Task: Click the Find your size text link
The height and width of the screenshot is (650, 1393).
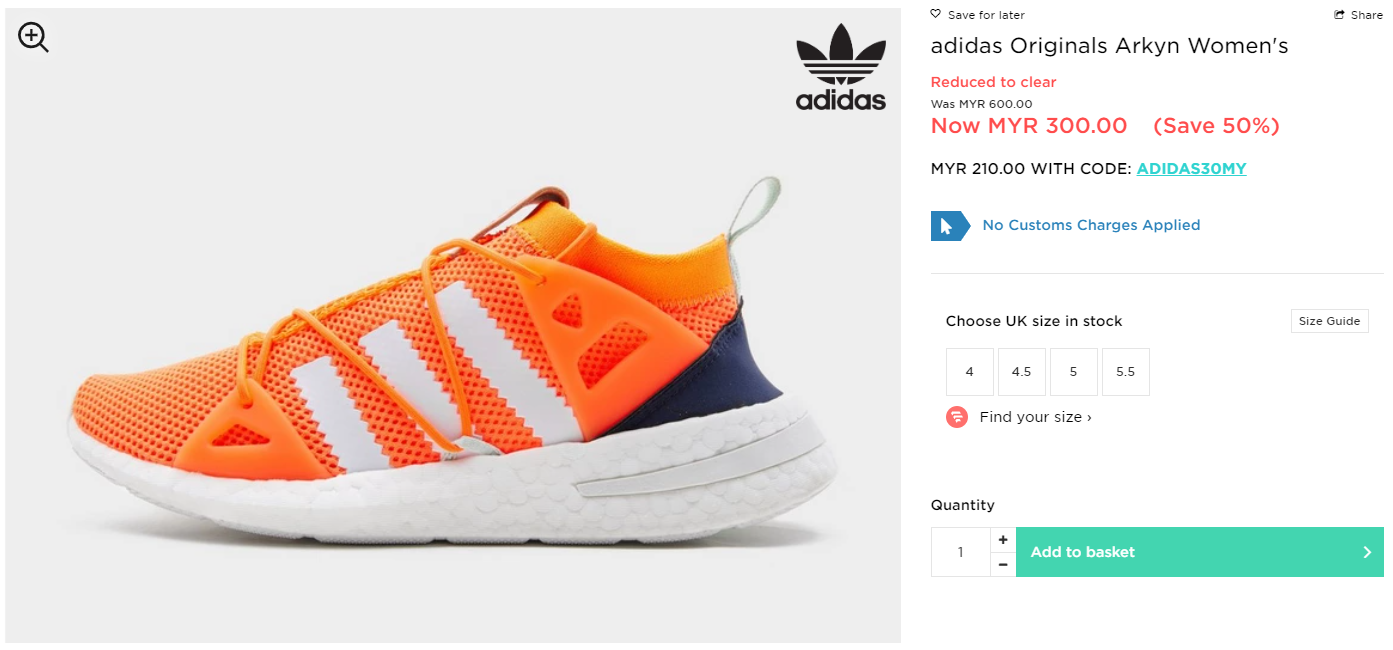Action: [1035, 417]
